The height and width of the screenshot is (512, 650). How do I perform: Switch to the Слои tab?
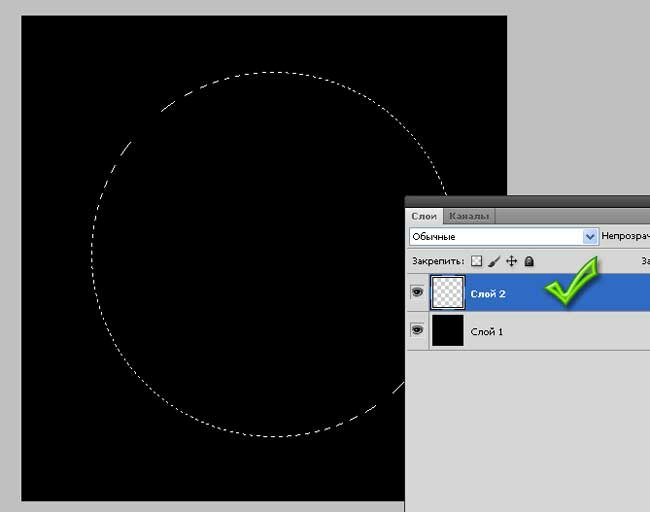424,216
